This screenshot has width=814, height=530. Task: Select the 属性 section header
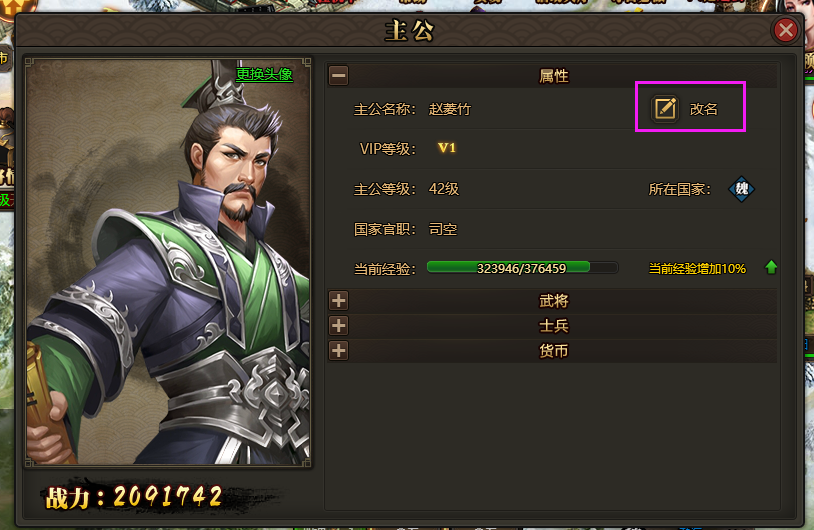coord(553,76)
